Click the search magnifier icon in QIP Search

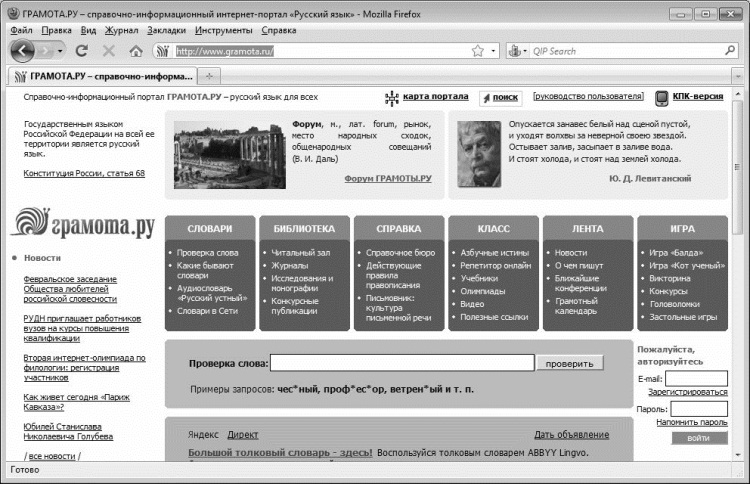[730, 50]
